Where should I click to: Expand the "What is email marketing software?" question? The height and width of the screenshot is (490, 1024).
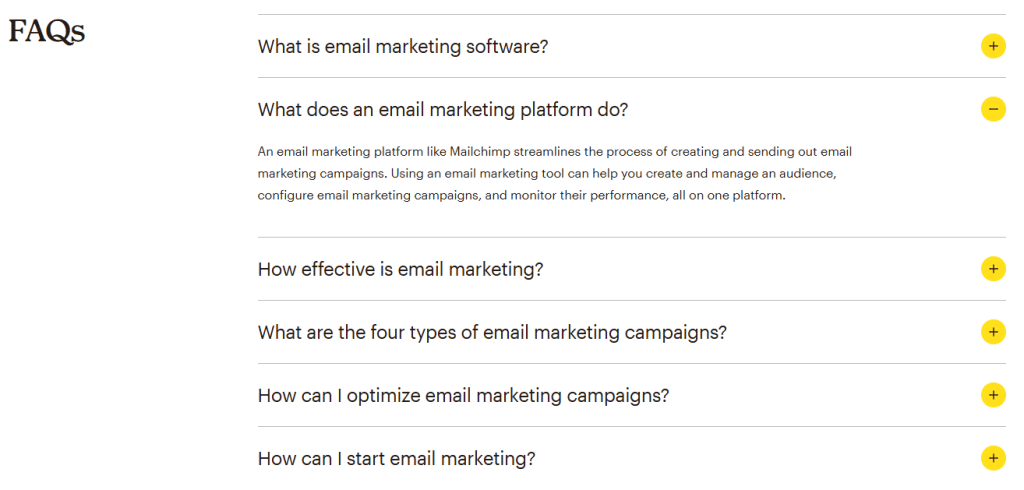click(x=402, y=46)
